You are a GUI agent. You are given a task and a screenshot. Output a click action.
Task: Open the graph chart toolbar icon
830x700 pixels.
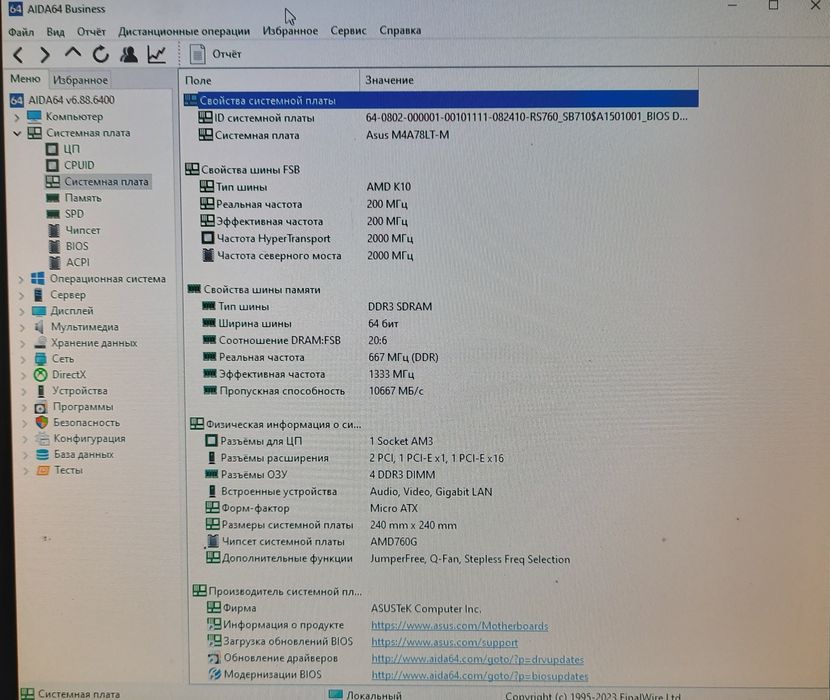click(157, 54)
